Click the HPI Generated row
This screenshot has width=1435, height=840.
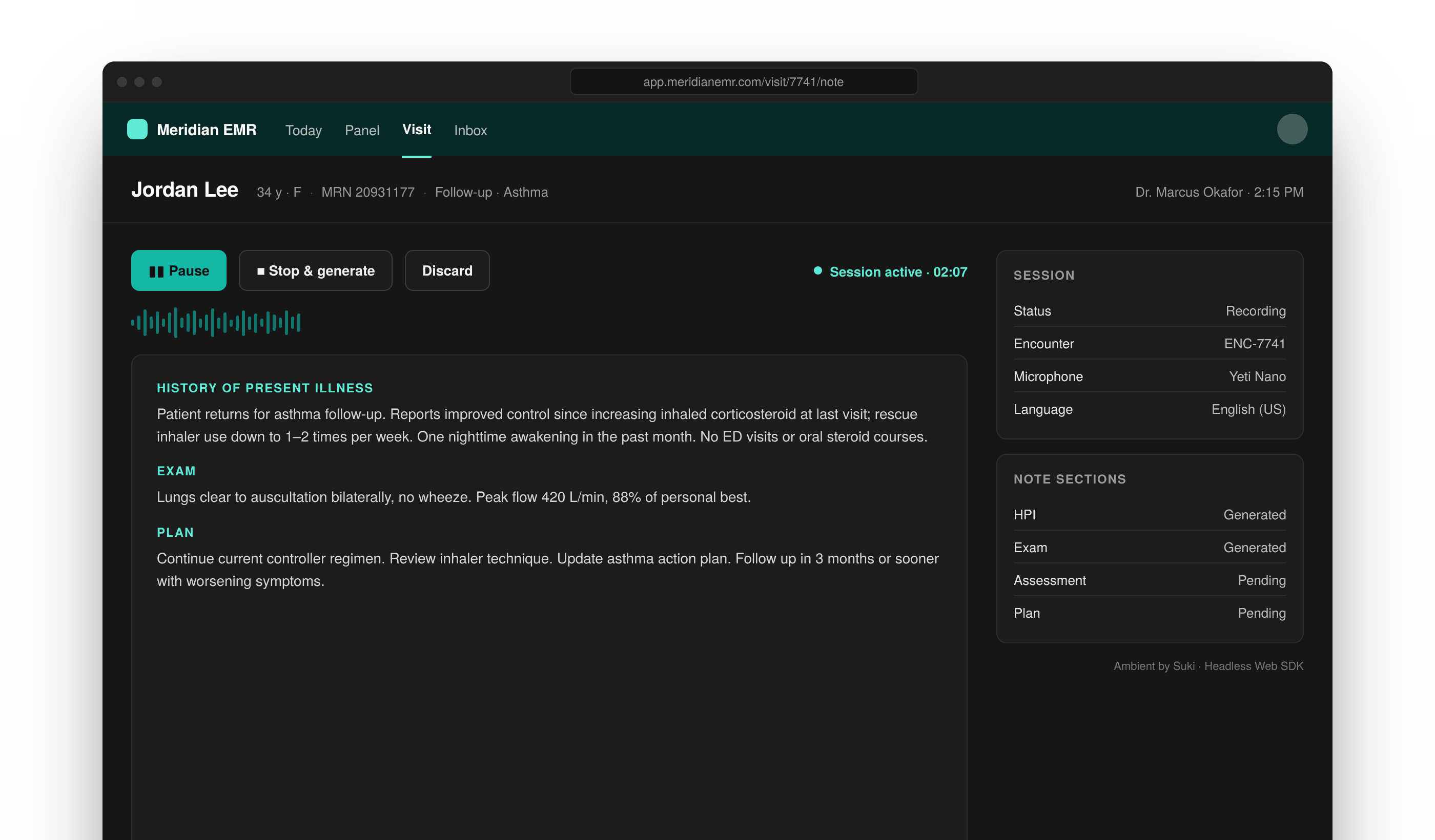pos(1150,514)
